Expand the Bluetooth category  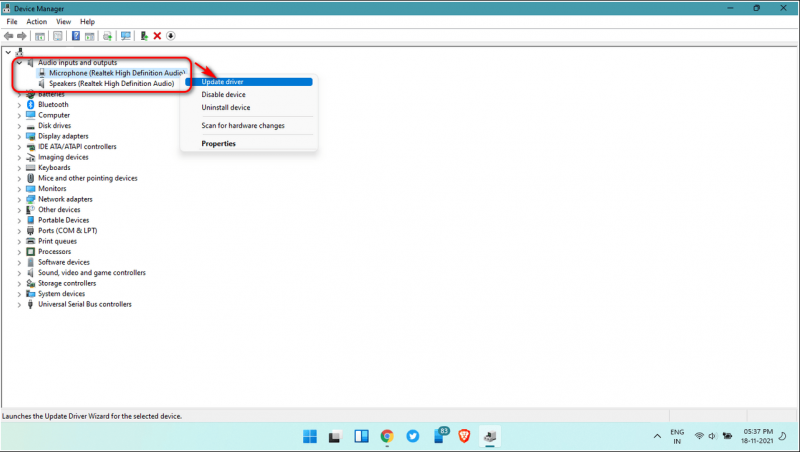[19, 105]
